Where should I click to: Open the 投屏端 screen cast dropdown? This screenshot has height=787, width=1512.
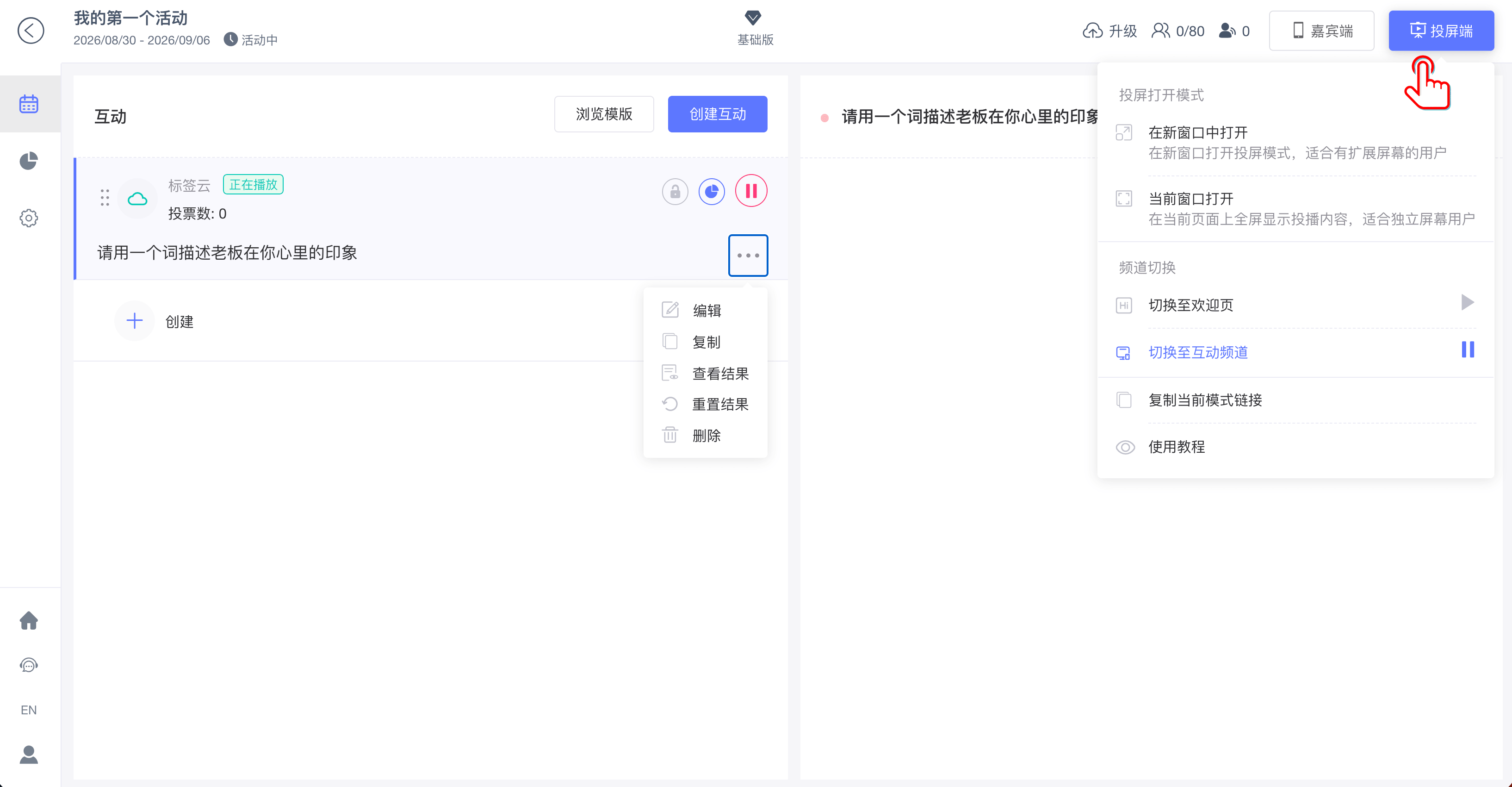1441,31
